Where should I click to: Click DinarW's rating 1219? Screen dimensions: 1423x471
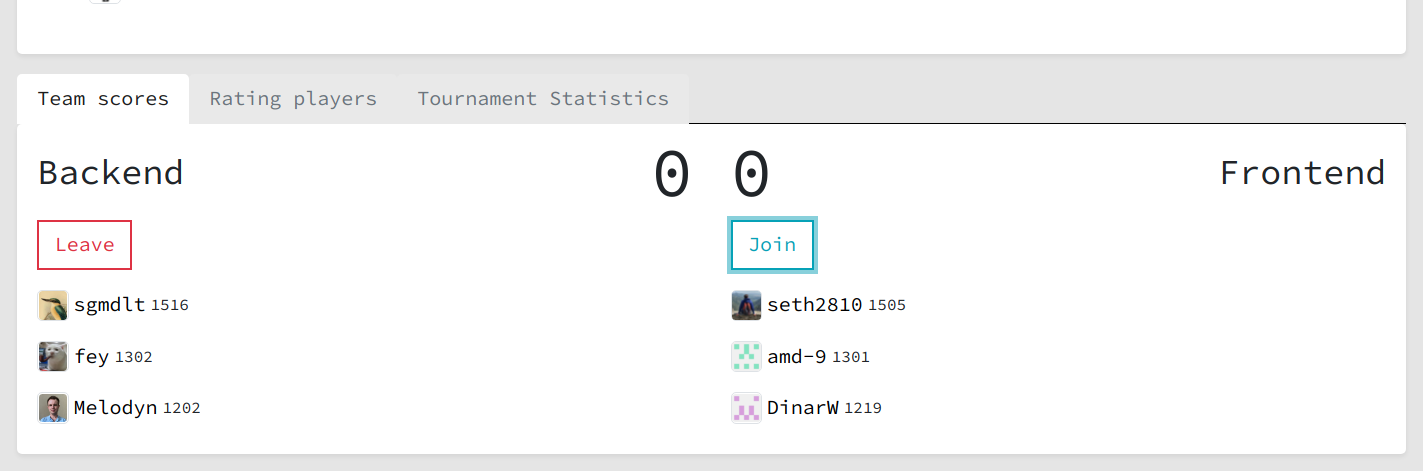point(863,409)
